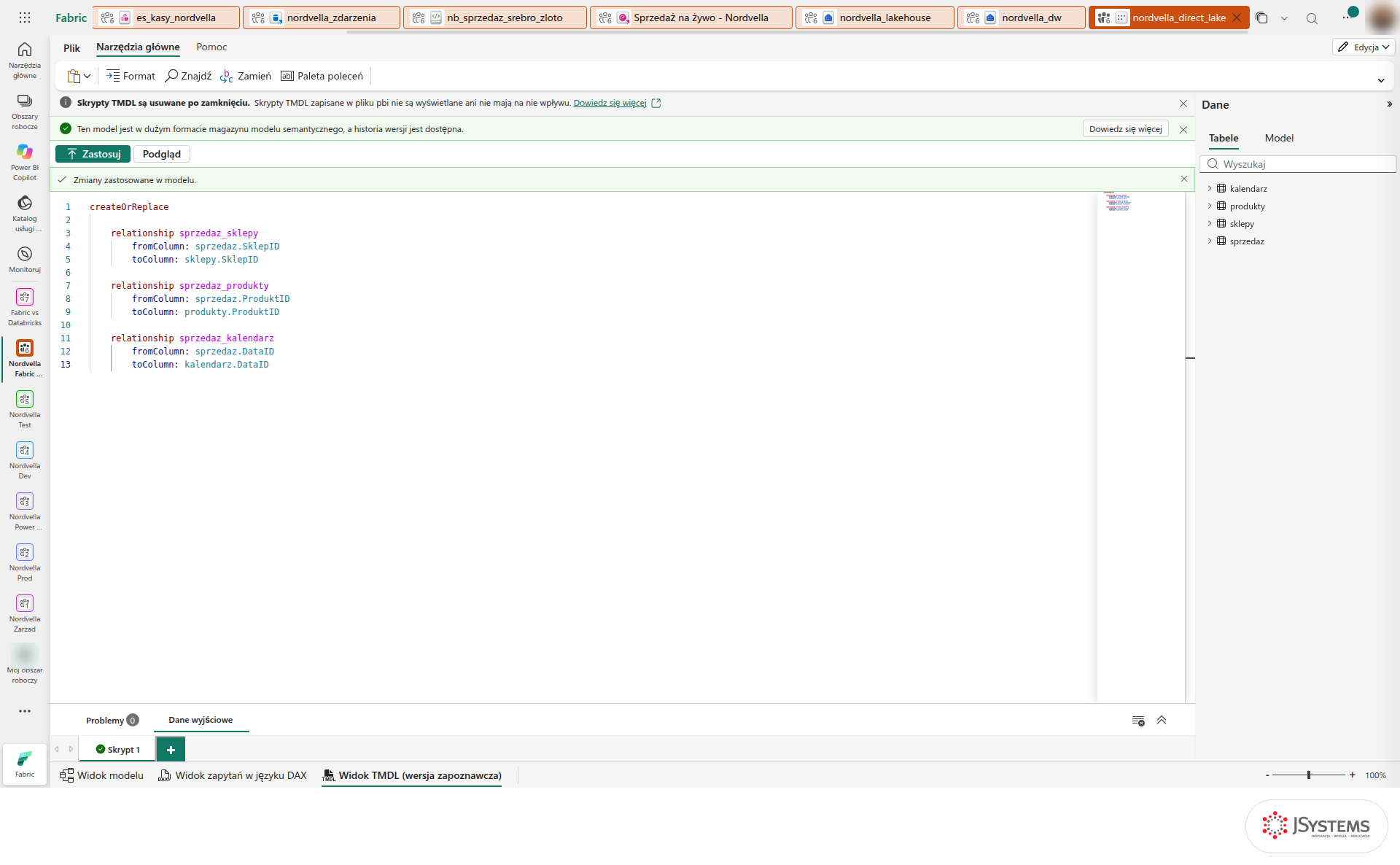The height and width of the screenshot is (865, 1400).
Task: Click the user profile avatar
Action: point(1382,18)
